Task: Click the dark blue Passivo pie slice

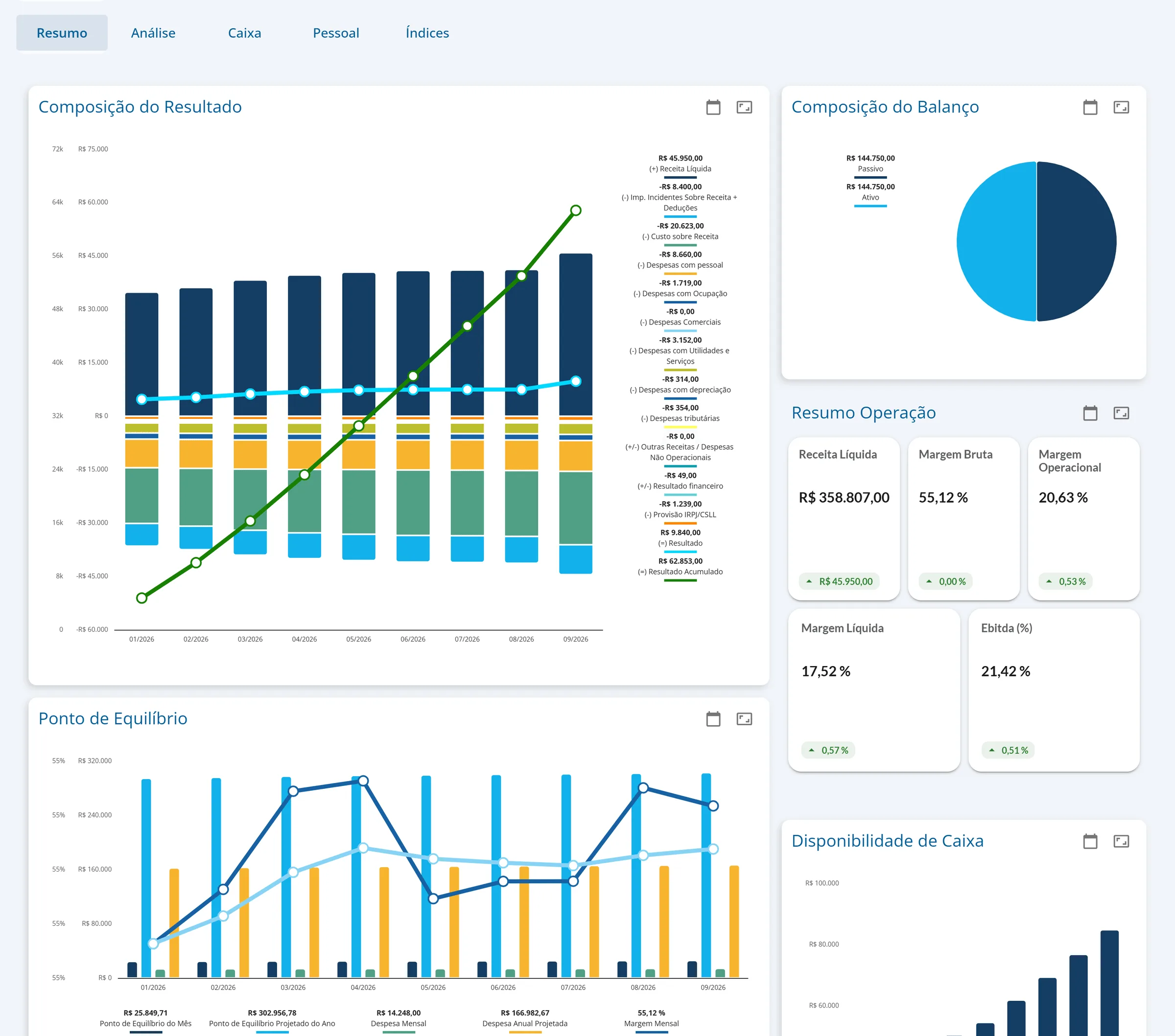Action: (1077, 241)
